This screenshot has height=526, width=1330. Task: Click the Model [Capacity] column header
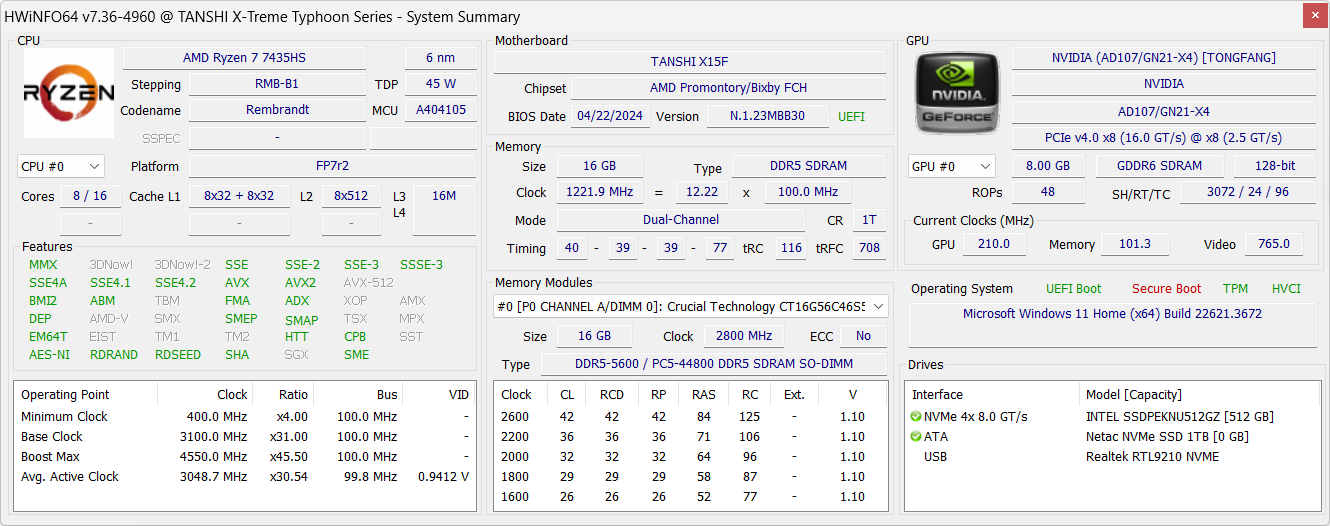point(1134,394)
